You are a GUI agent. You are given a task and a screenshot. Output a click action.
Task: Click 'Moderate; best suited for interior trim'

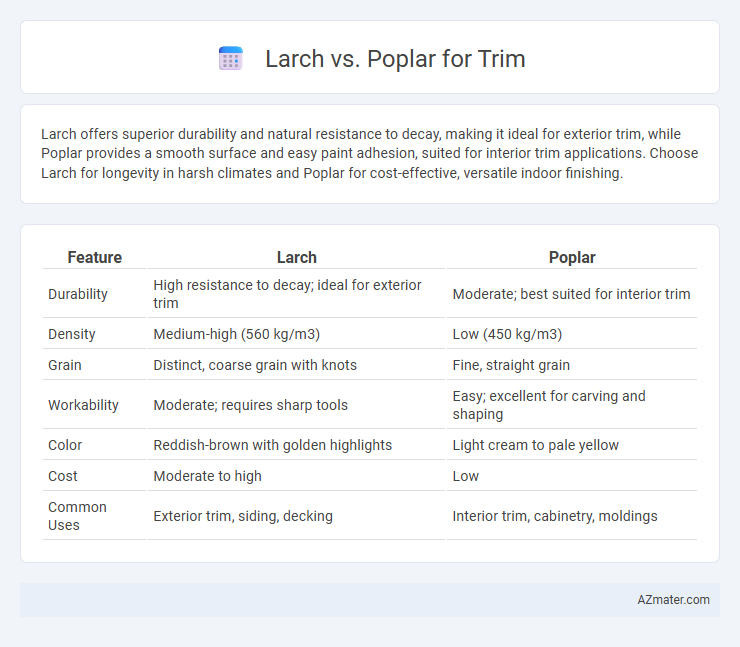pos(571,294)
